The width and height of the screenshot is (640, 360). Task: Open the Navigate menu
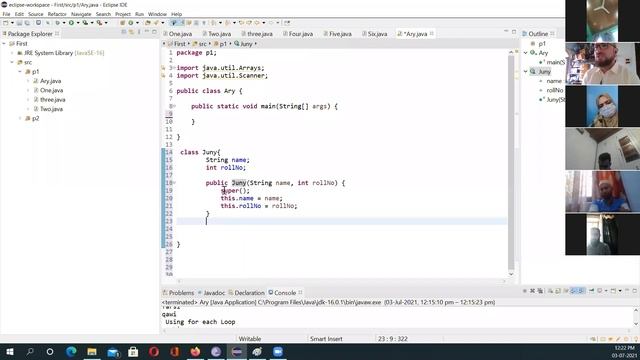pyautogui.click(x=81, y=14)
